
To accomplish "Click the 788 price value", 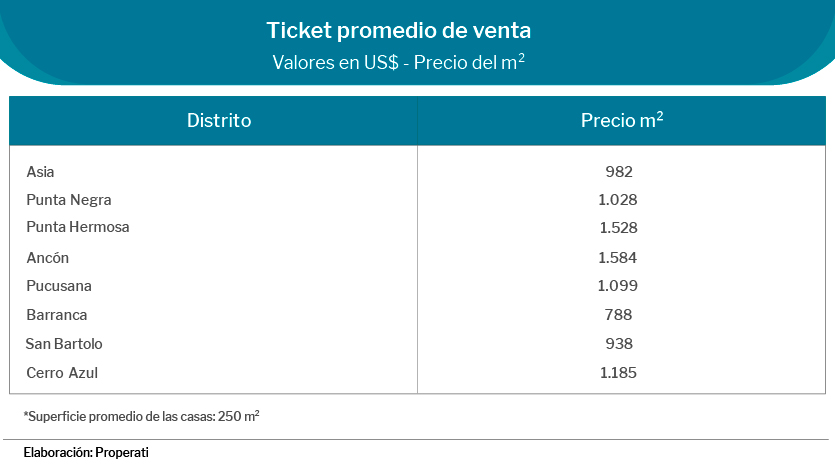I will 618,315.
